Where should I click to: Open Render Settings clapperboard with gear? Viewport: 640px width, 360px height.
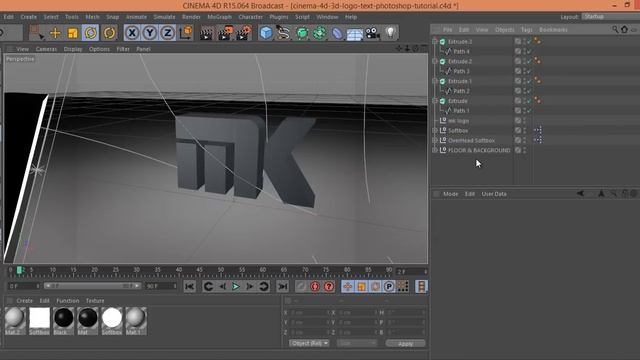coord(244,33)
